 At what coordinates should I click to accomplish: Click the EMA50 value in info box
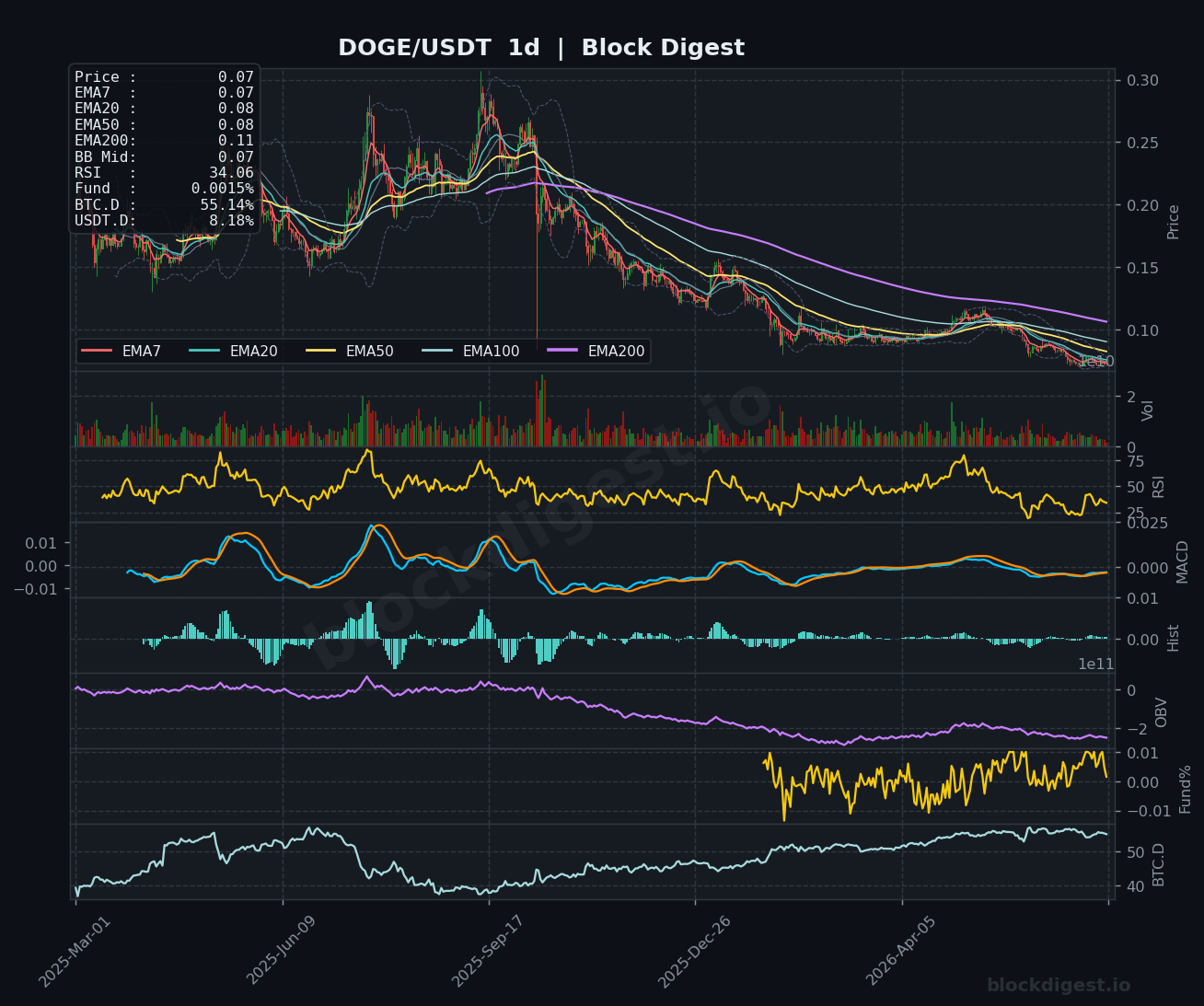pyautogui.click(x=236, y=125)
